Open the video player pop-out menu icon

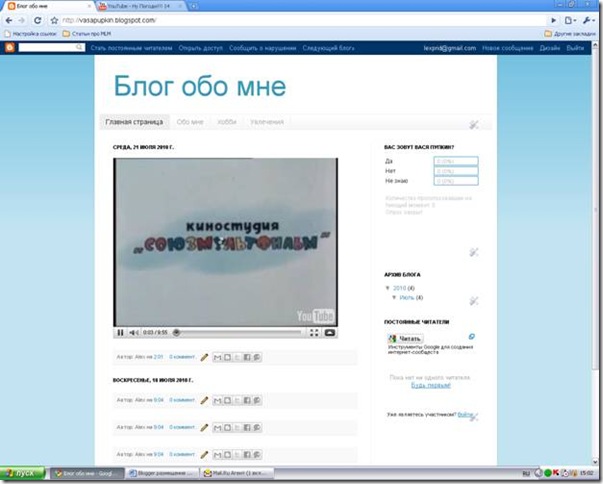(330, 333)
